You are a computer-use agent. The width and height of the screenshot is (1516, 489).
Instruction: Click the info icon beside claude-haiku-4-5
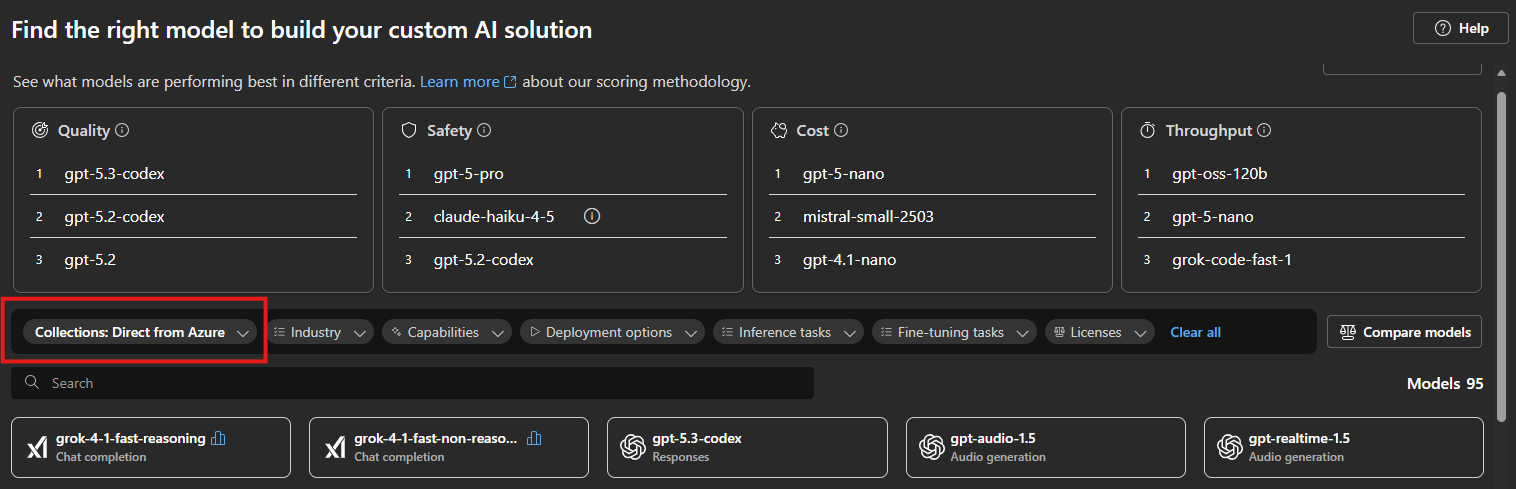click(x=592, y=216)
